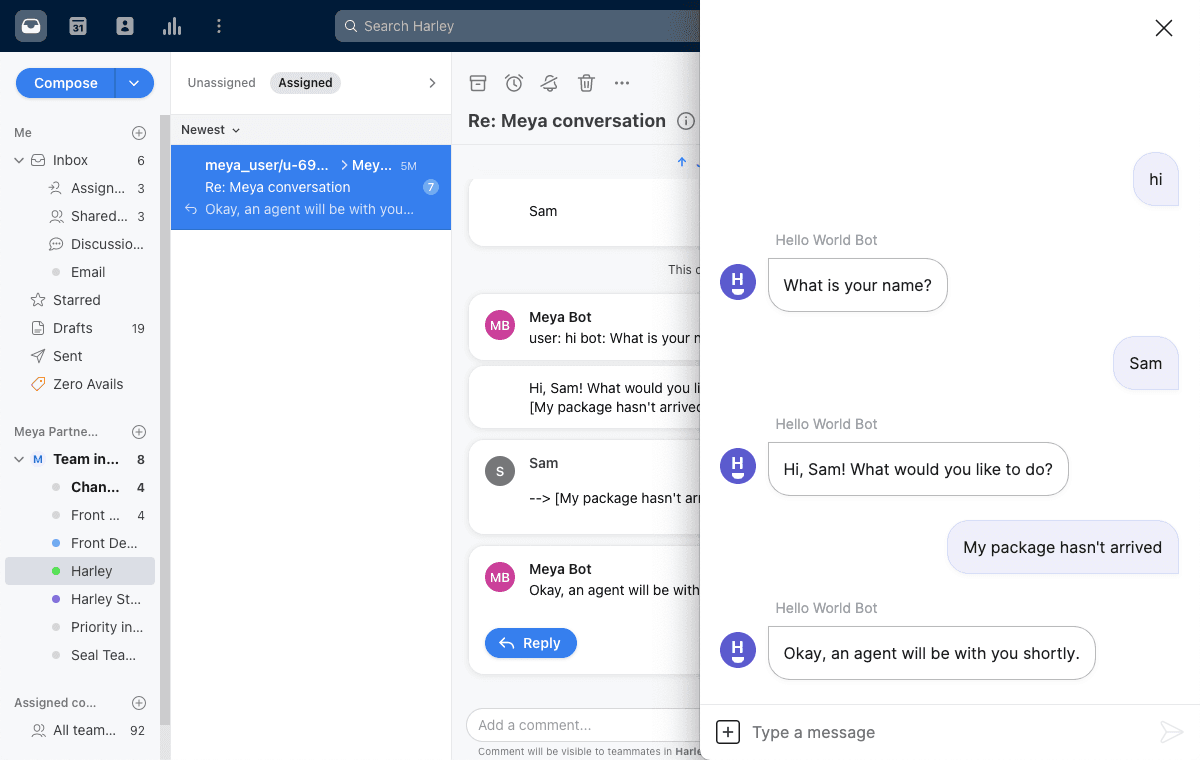1200x760 pixels.
Task: Open the conversation more options menu
Action: (x=622, y=83)
